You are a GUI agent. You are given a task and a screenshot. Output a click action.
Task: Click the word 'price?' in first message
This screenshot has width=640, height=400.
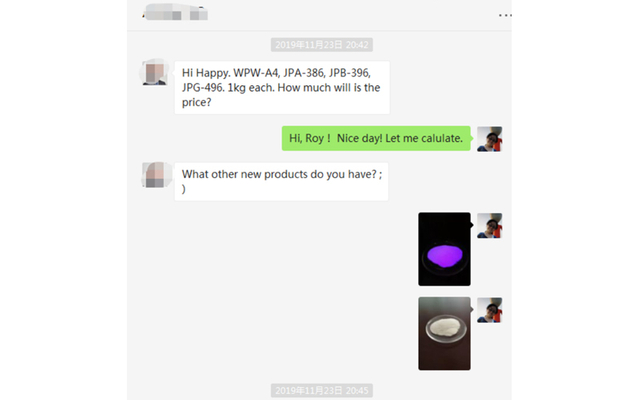[x=196, y=102]
